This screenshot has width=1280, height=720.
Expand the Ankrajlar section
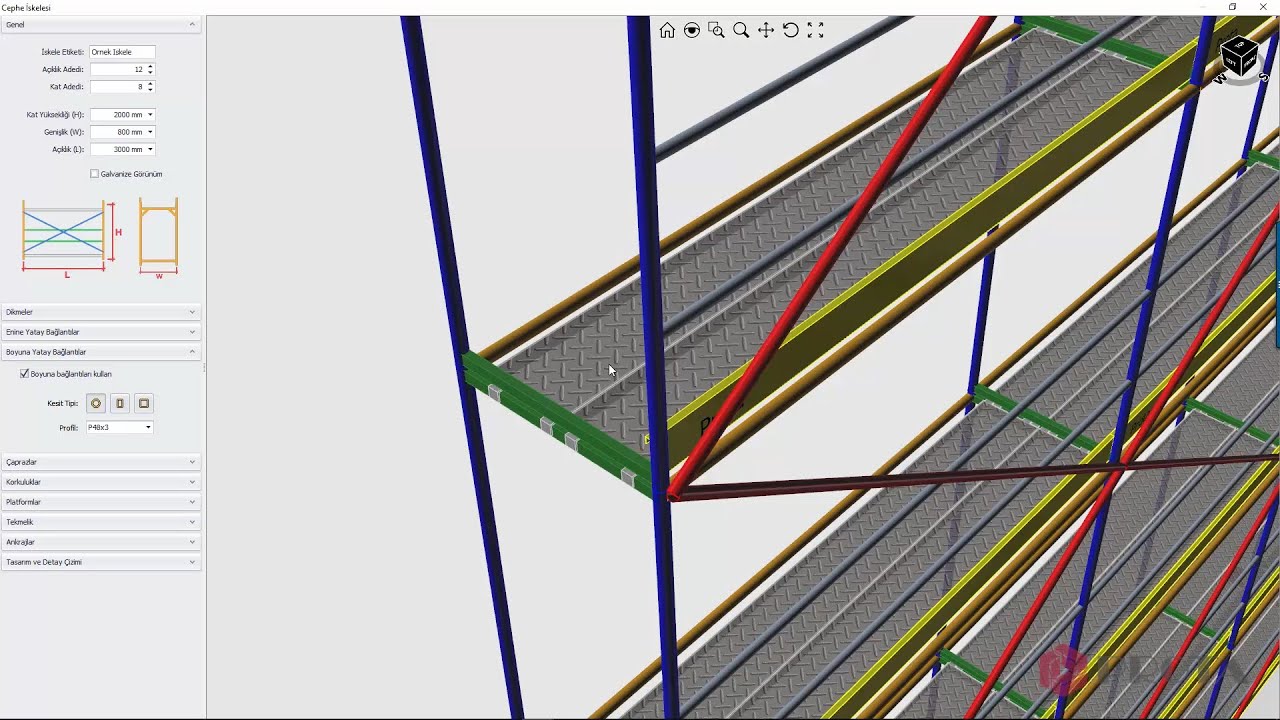(101, 542)
